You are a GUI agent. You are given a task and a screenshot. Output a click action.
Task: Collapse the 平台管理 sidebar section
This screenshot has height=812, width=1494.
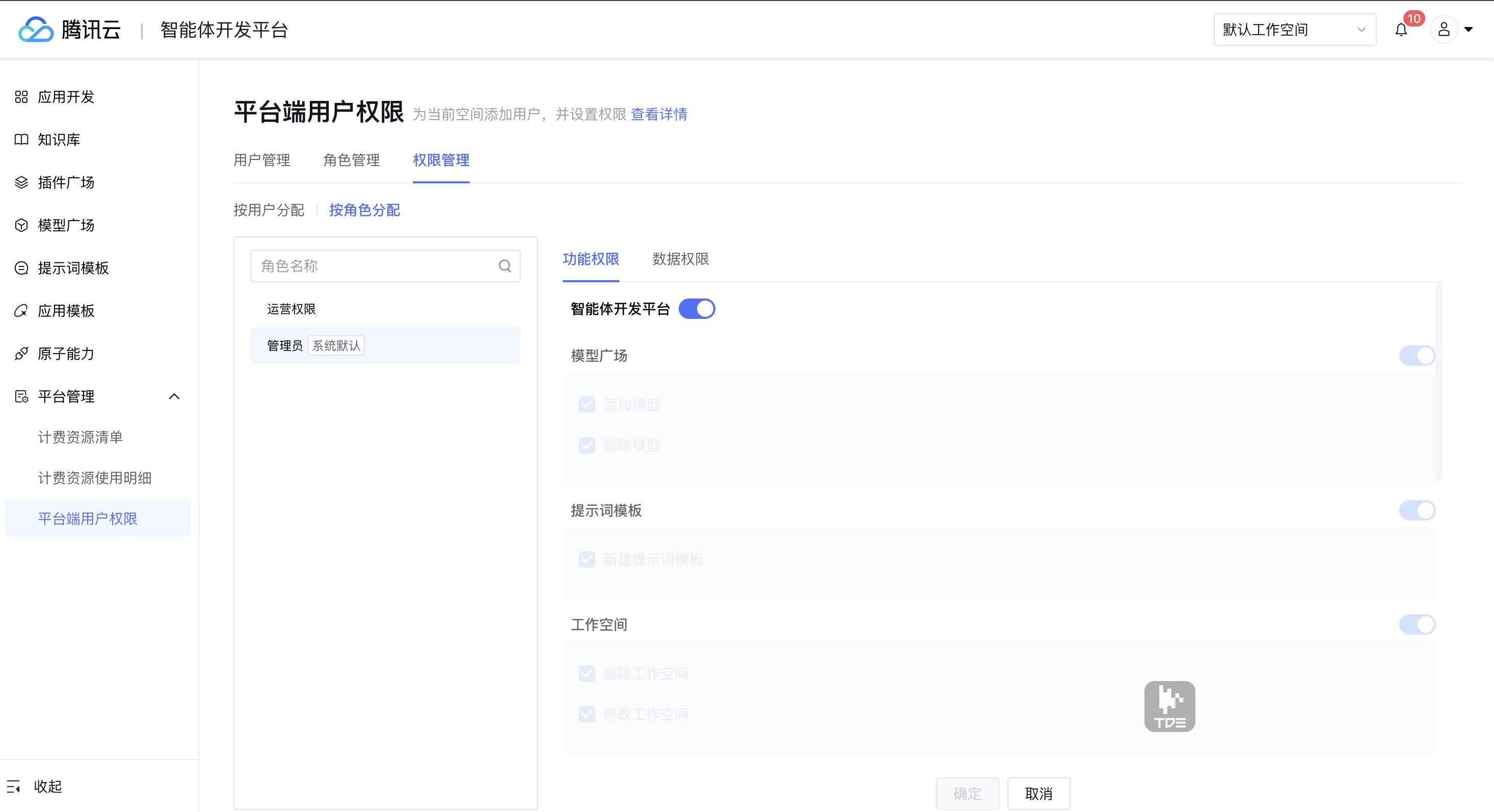tap(174, 397)
